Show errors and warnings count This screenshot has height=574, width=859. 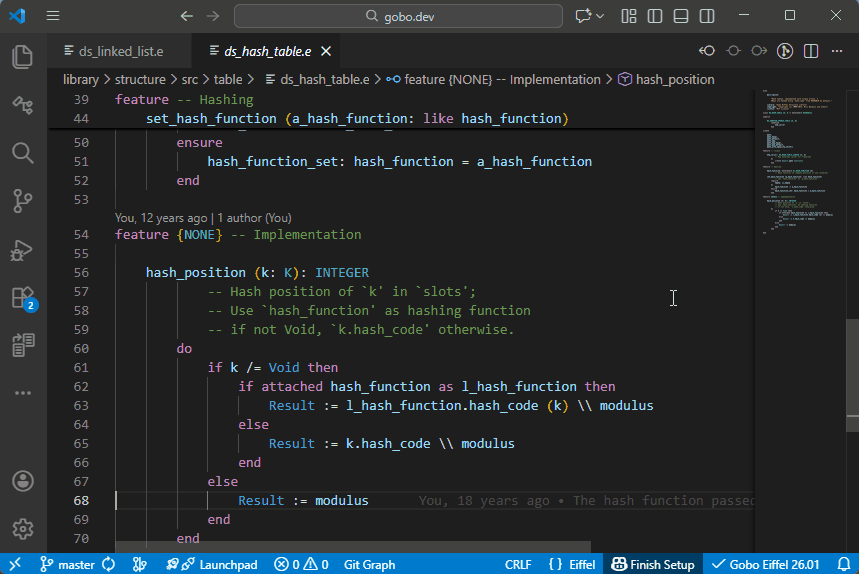(x=301, y=564)
